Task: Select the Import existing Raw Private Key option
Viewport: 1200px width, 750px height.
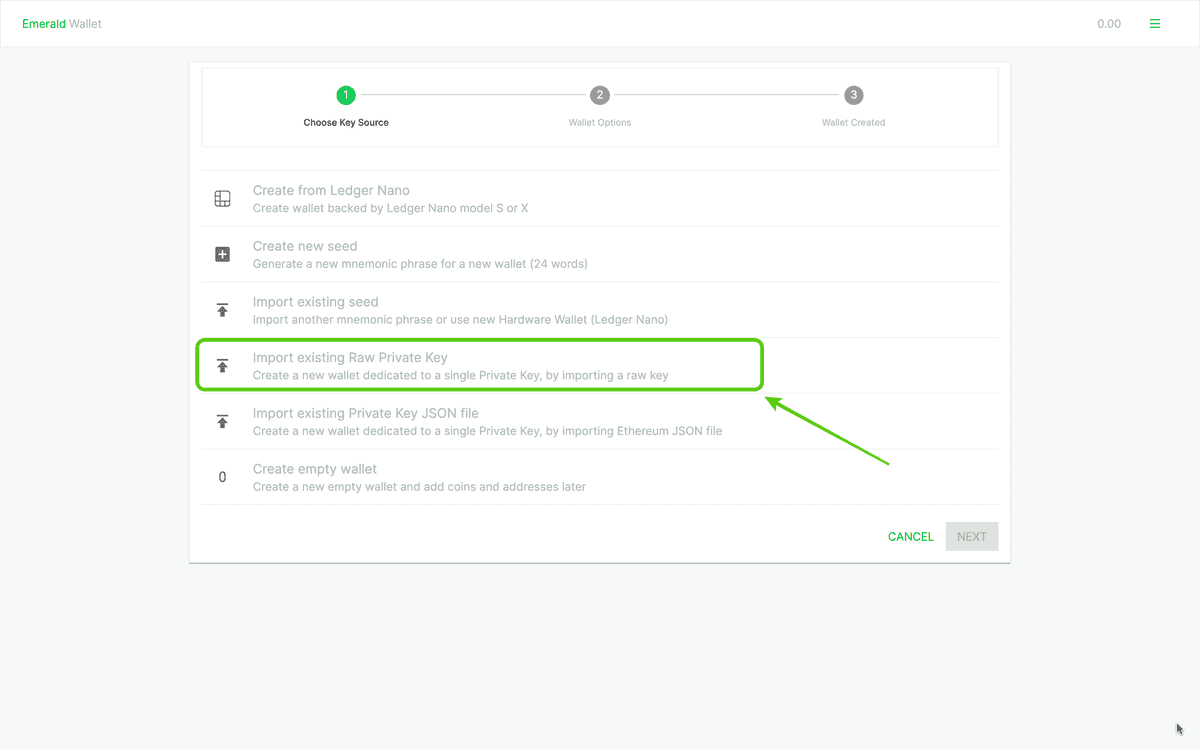Action: click(480, 364)
